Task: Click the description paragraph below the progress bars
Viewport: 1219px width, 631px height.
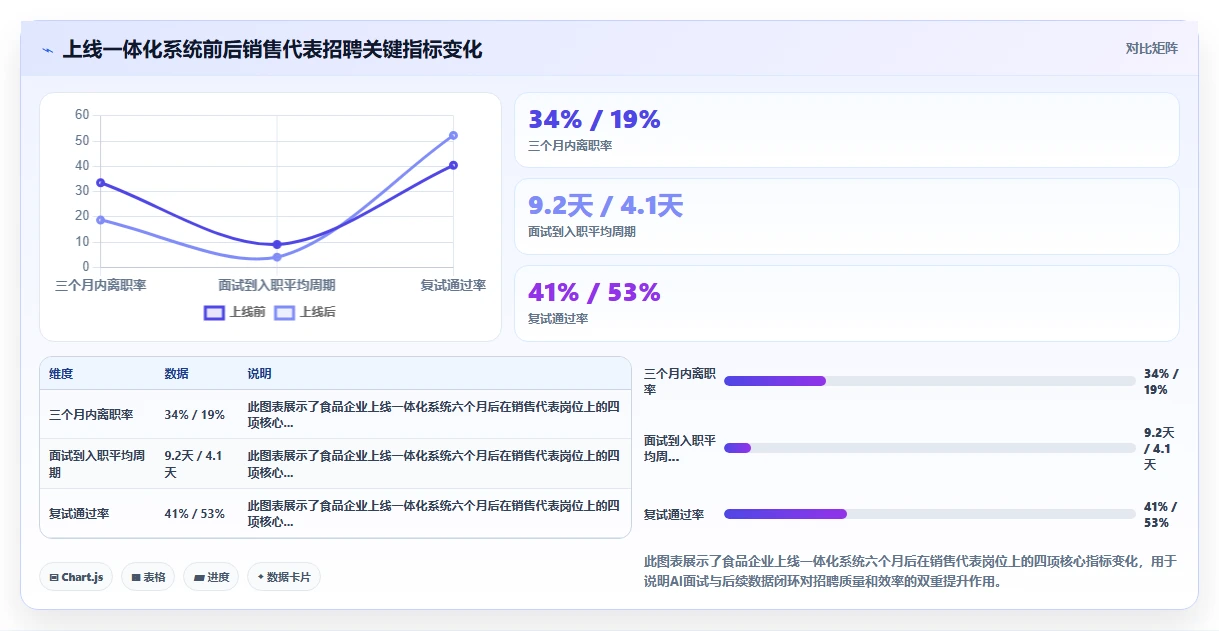Action: click(911, 571)
